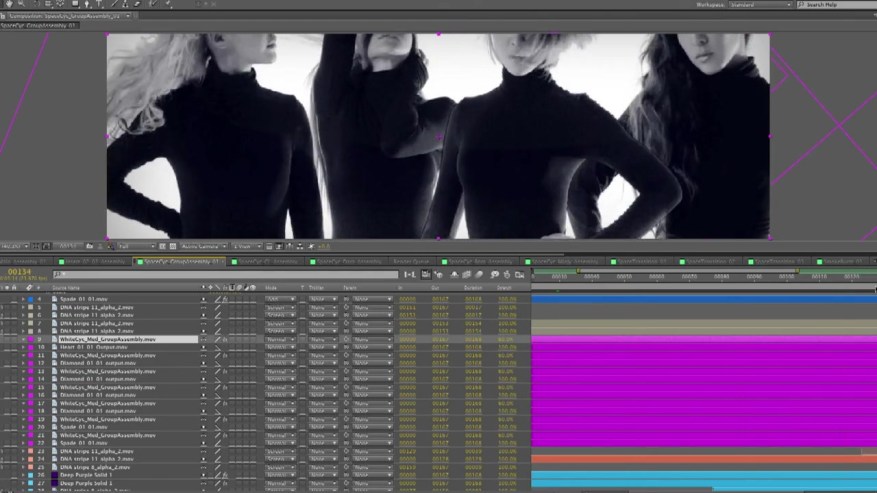Open the composition mini-flowchart in the timeline

click(x=410, y=274)
